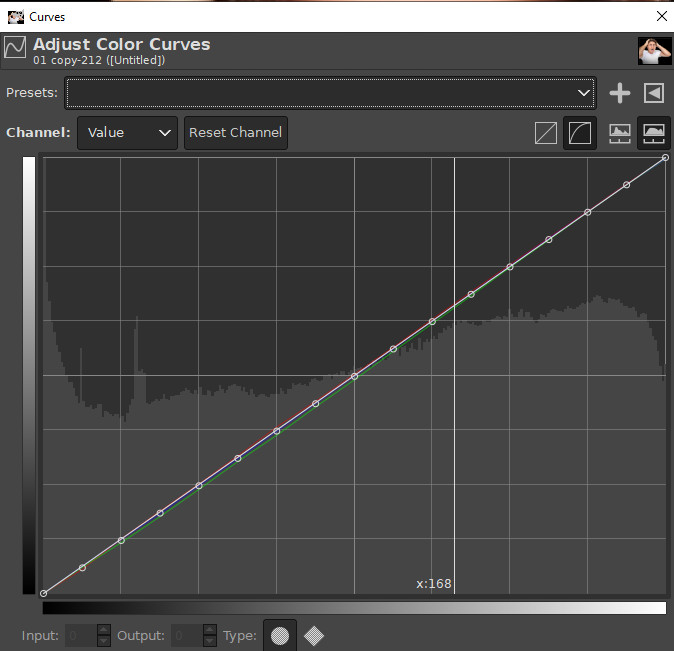This screenshot has height=651, width=674.
Task: Select linear light curve adjustment icon
Action: [546, 133]
